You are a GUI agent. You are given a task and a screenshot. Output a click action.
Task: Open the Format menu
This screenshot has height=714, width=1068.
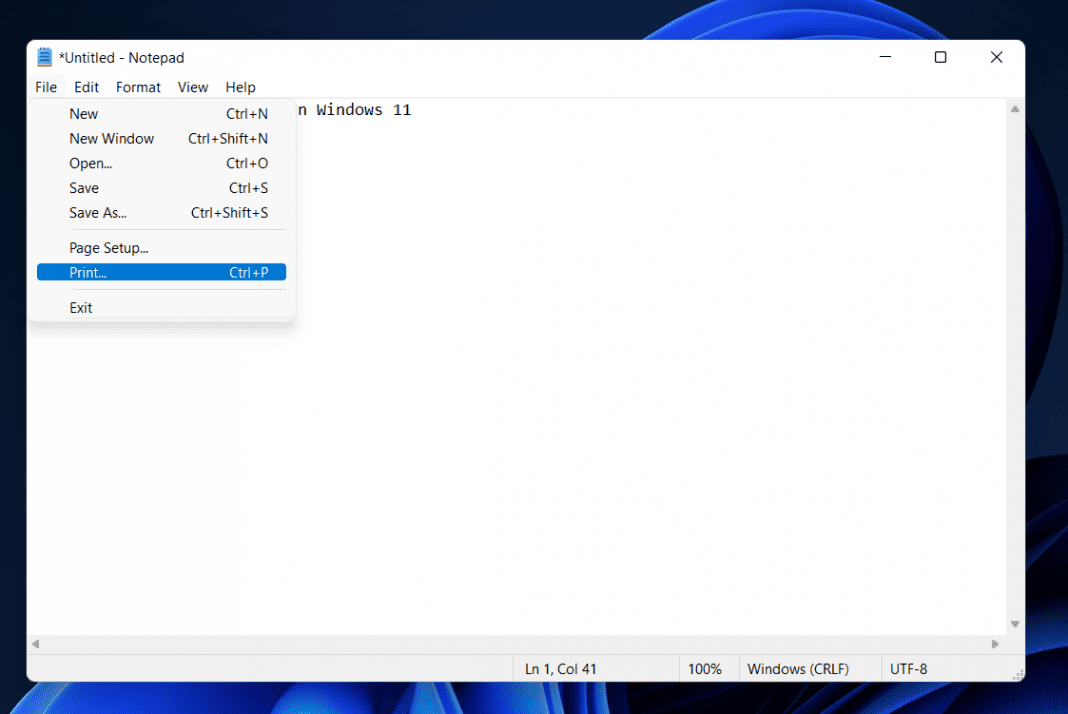(138, 87)
